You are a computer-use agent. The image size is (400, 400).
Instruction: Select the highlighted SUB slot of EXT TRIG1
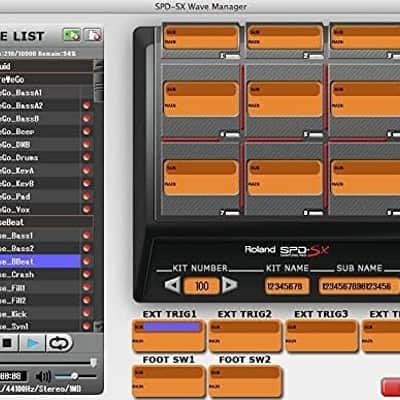[x=168, y=327]
